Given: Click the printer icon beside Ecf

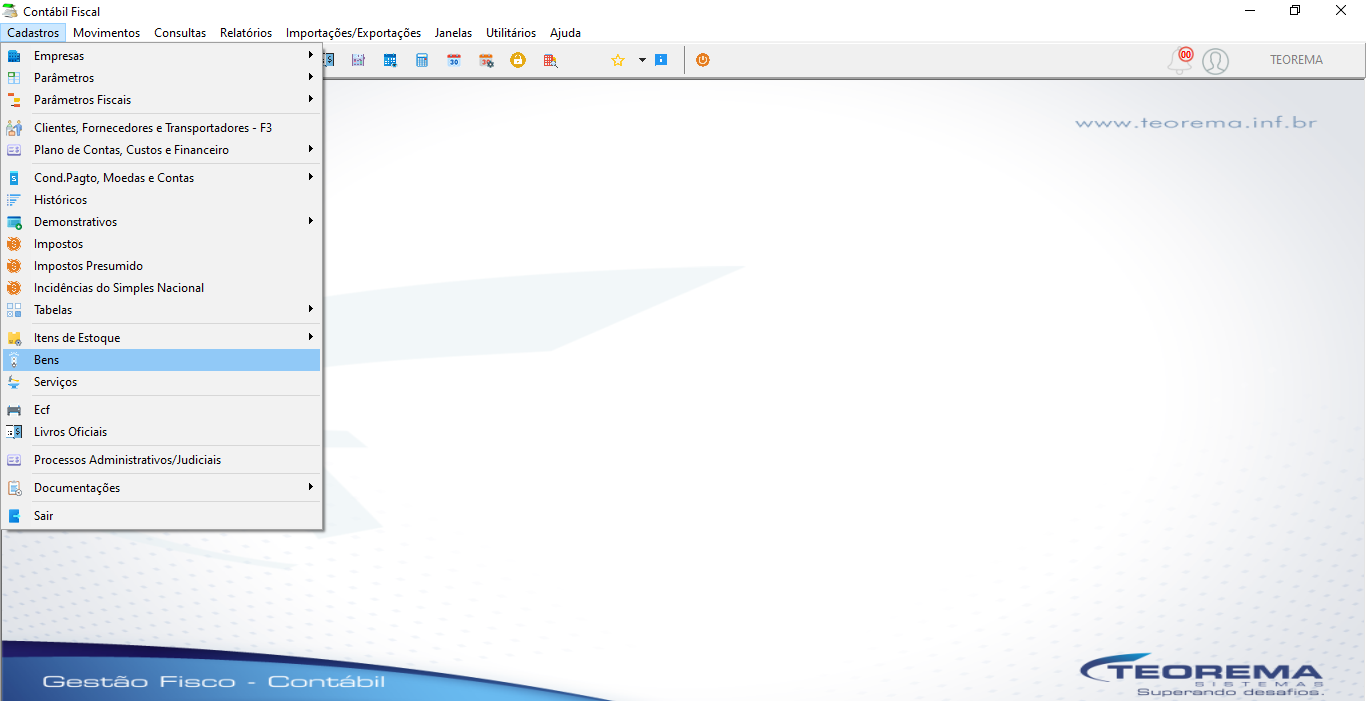Looking at the screenshot, I should pyautogui.click(x=14, y=410).
